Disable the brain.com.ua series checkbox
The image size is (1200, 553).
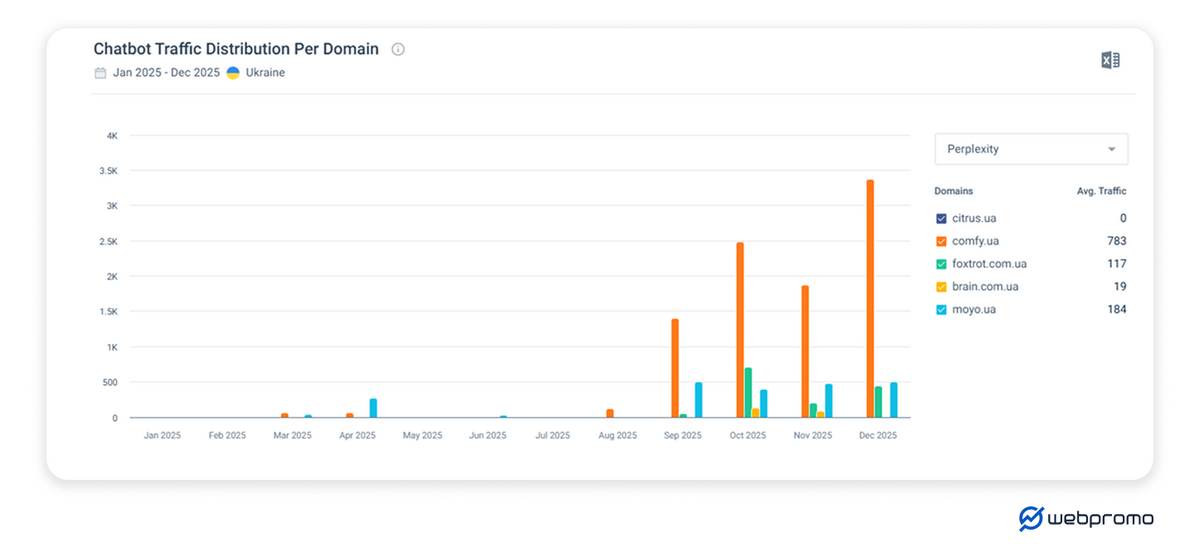(x=941, y=287)
